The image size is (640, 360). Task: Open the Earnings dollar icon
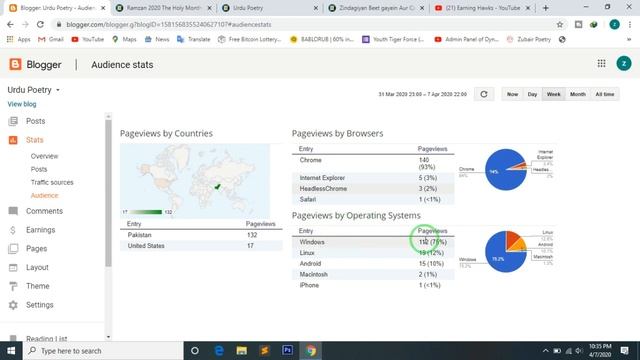click(13, 230)
